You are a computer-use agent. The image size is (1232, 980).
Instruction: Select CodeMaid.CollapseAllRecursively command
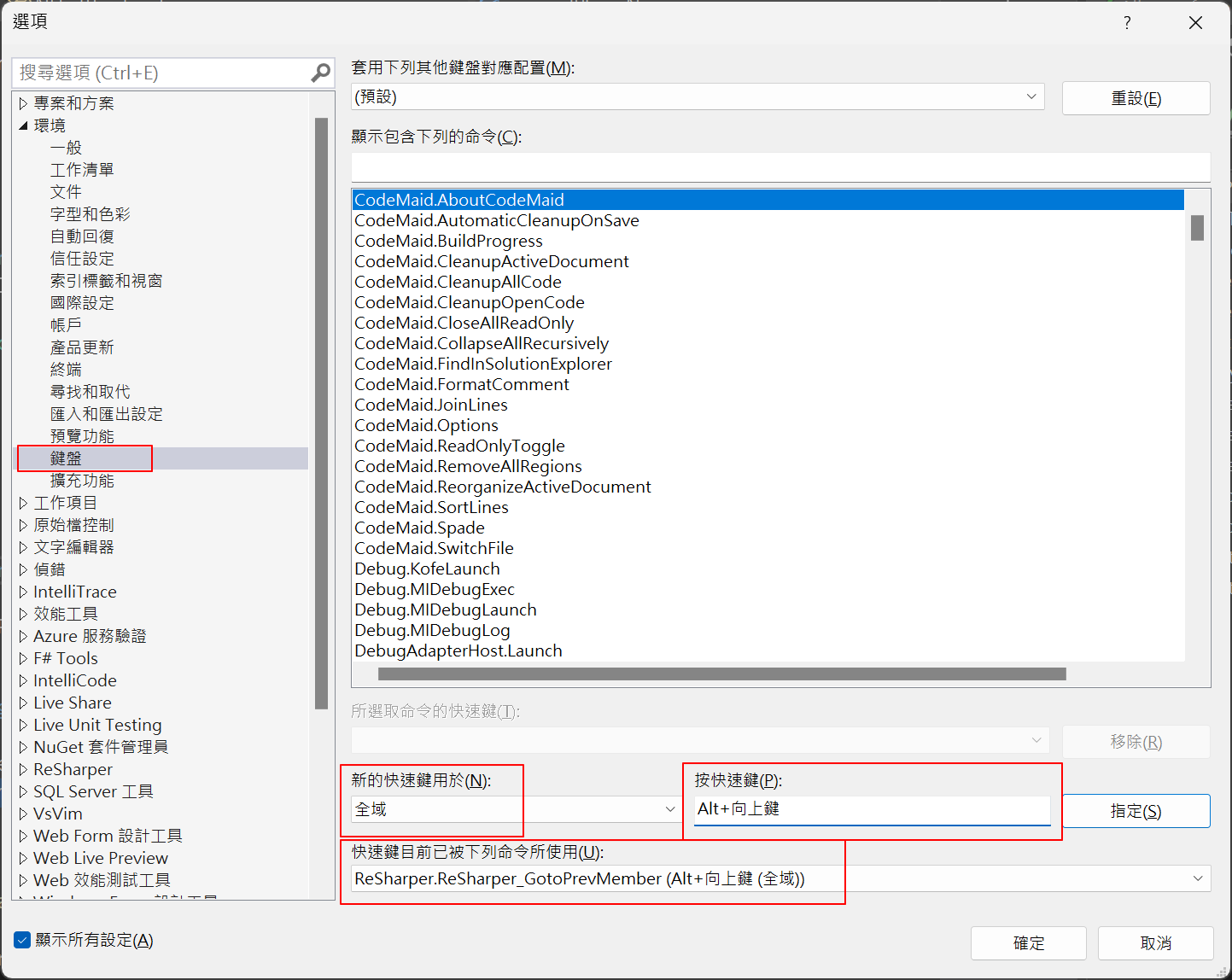coord(482,343)
